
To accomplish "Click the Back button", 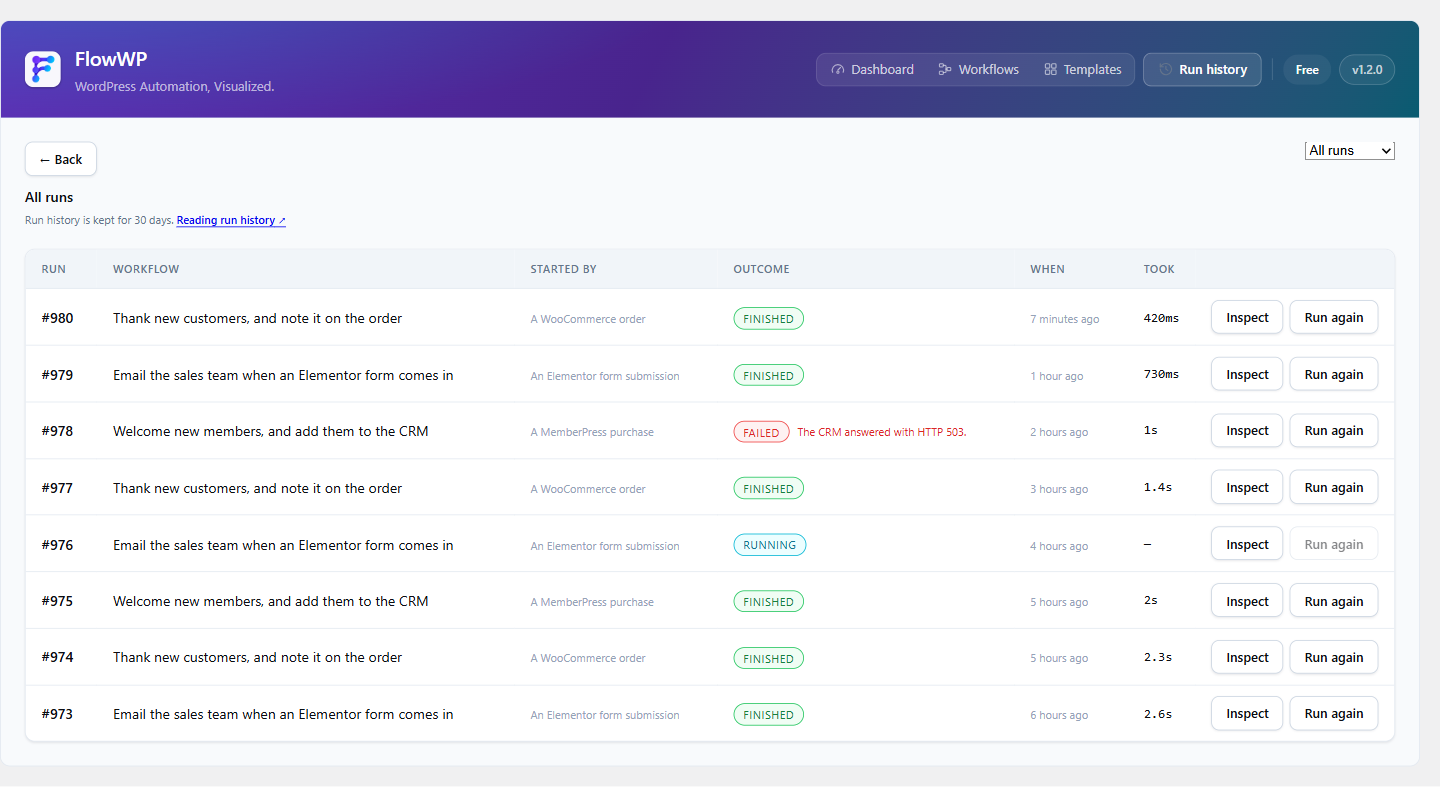I will coord(61,160).
